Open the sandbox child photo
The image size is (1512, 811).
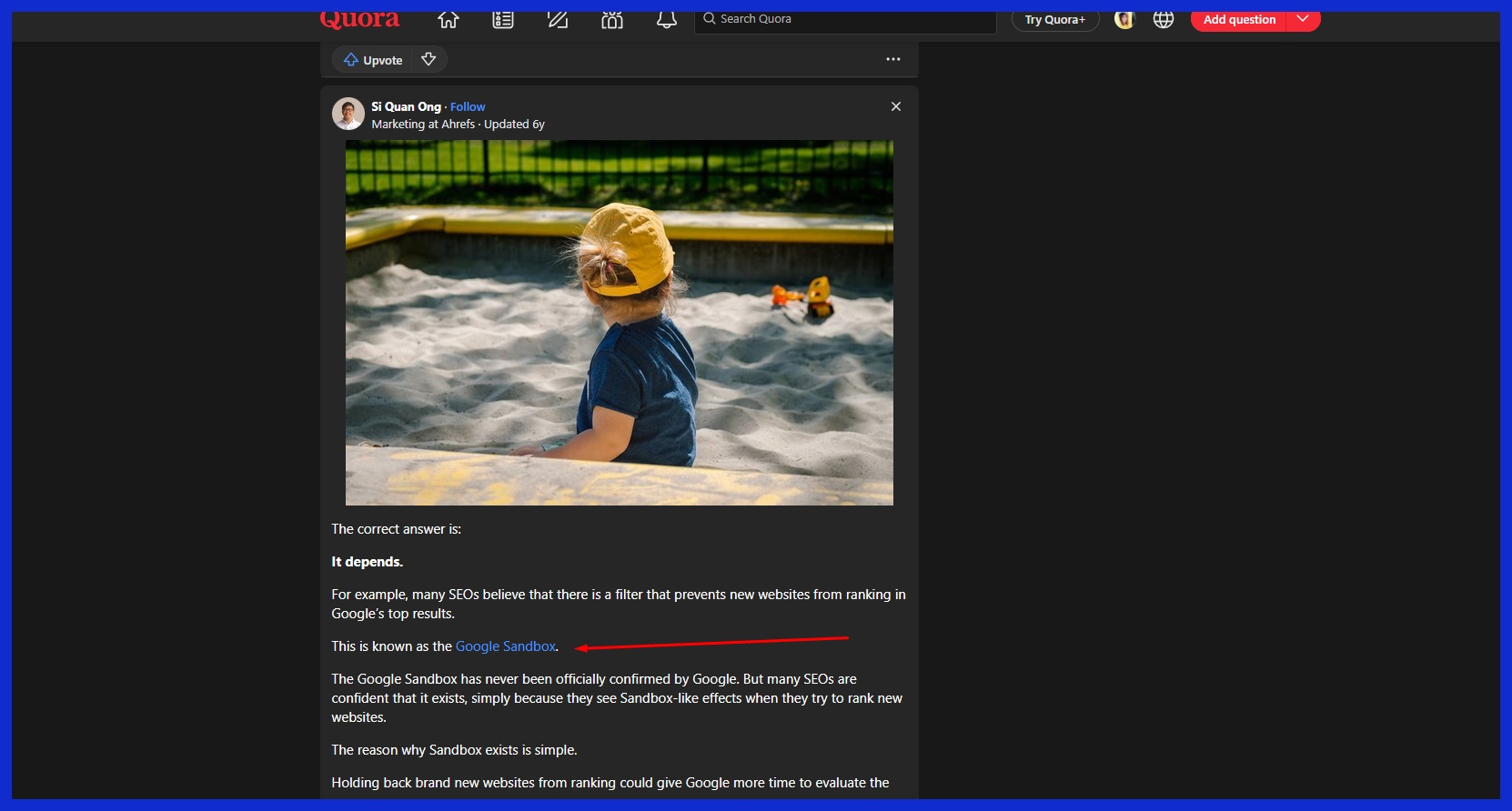[x=619, y=323]
